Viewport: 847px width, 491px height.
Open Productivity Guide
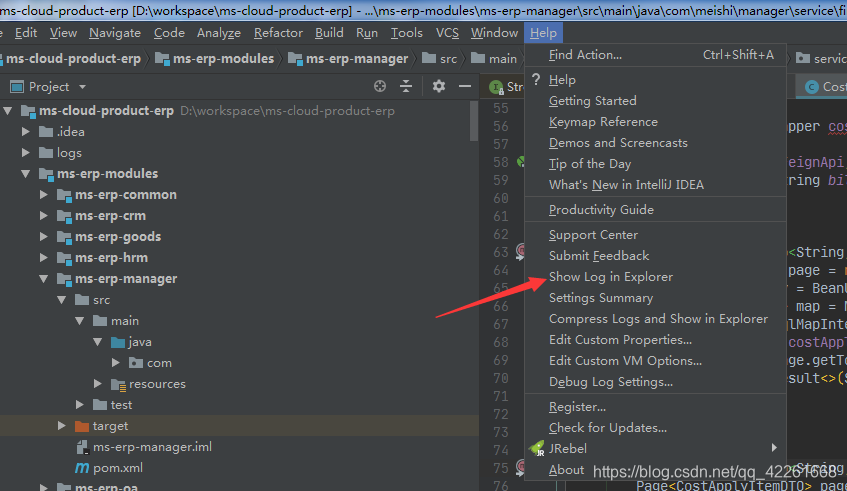click(x=655, y=210)
